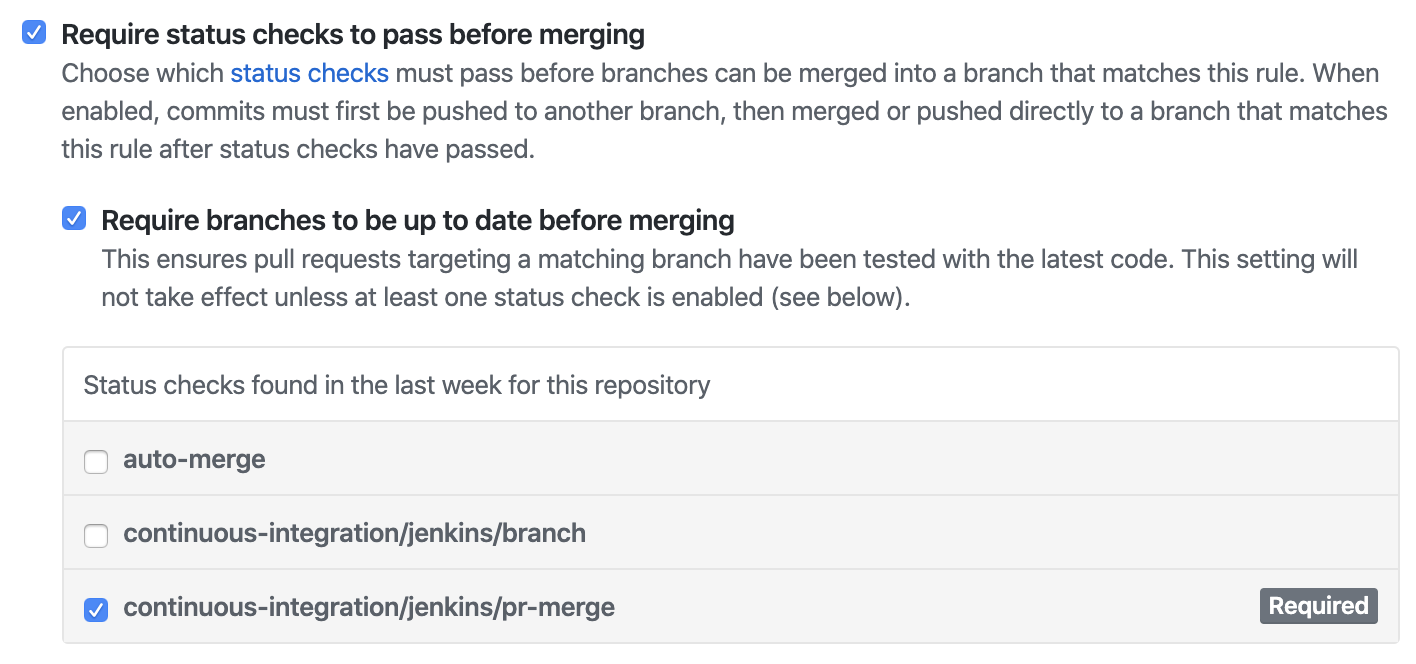Uncheck Require status checks to pass checkbox

click(34, 33)
